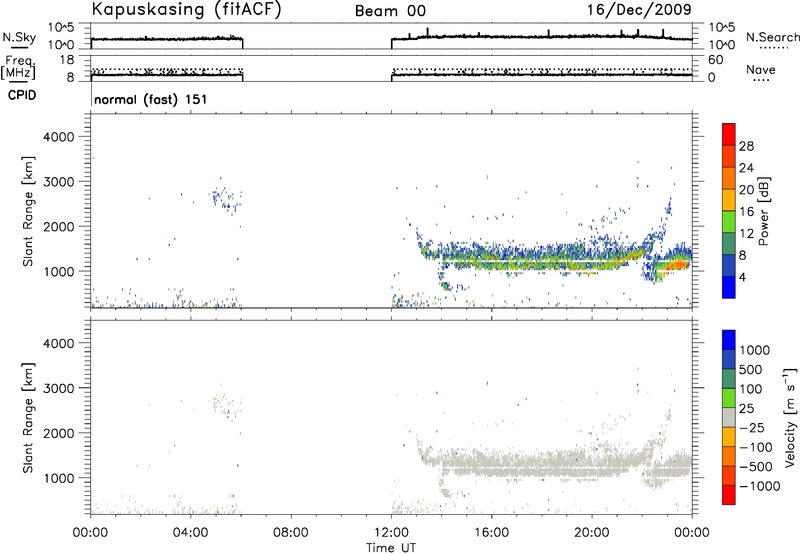
Task: Click the 'N.Sky' legend label
Action: tap(19, 37)
